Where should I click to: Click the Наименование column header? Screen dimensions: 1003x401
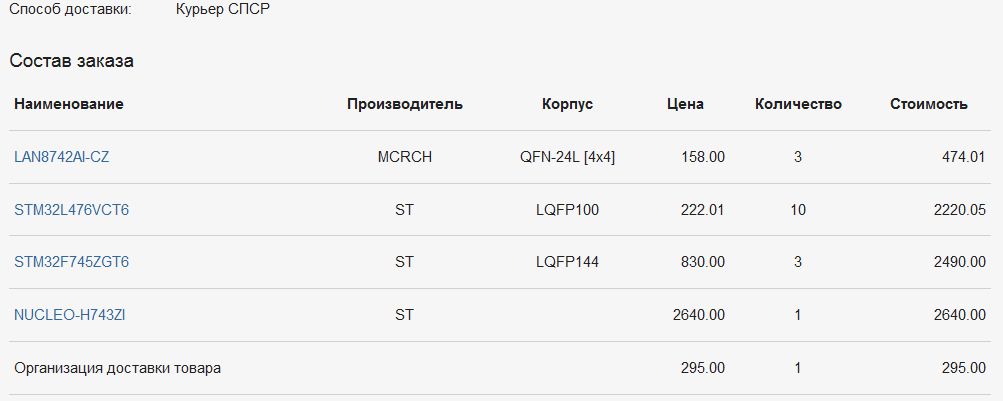[x=69, y=104]
